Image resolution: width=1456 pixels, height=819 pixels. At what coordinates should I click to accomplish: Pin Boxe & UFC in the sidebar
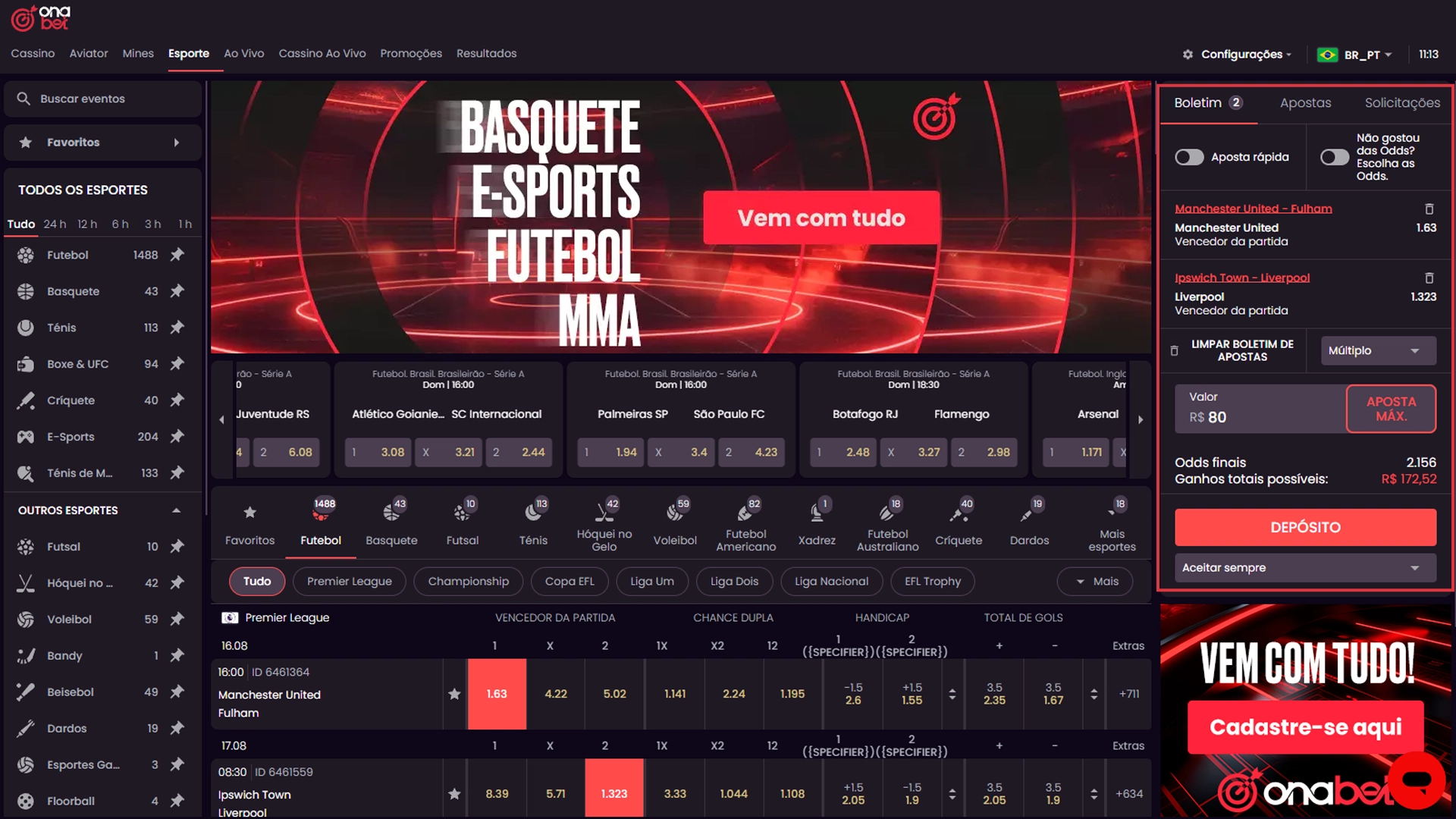177,364
